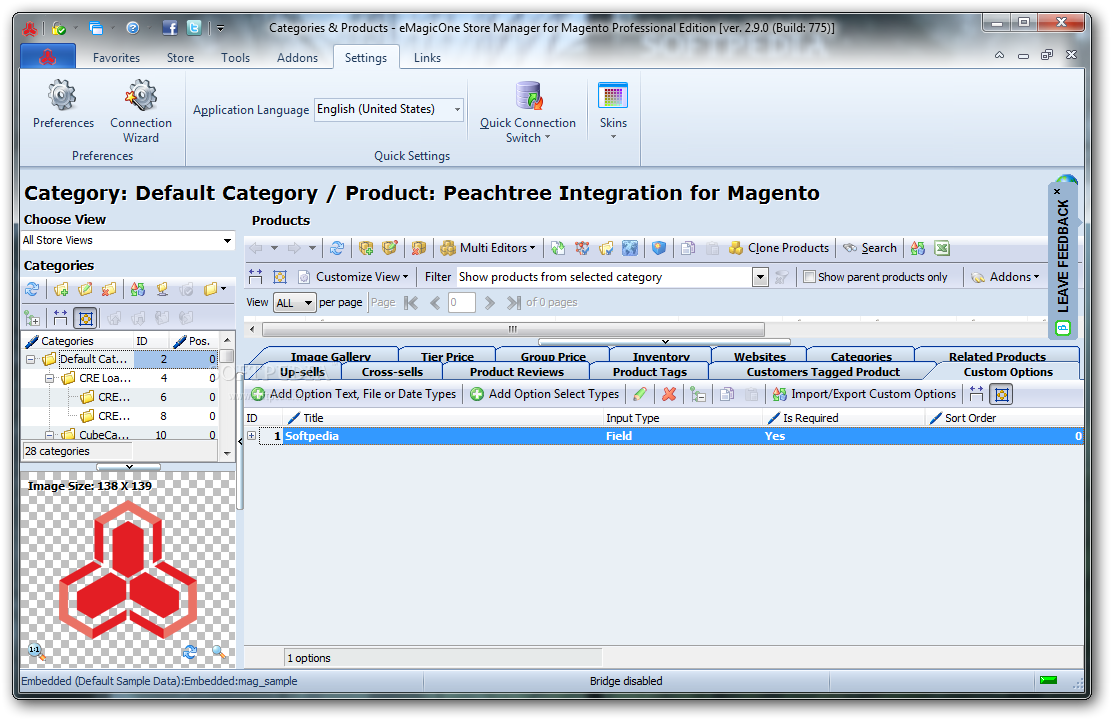Open the Store ribbon tab
Screen dimensions: 1112x720
tap(180, 57)
